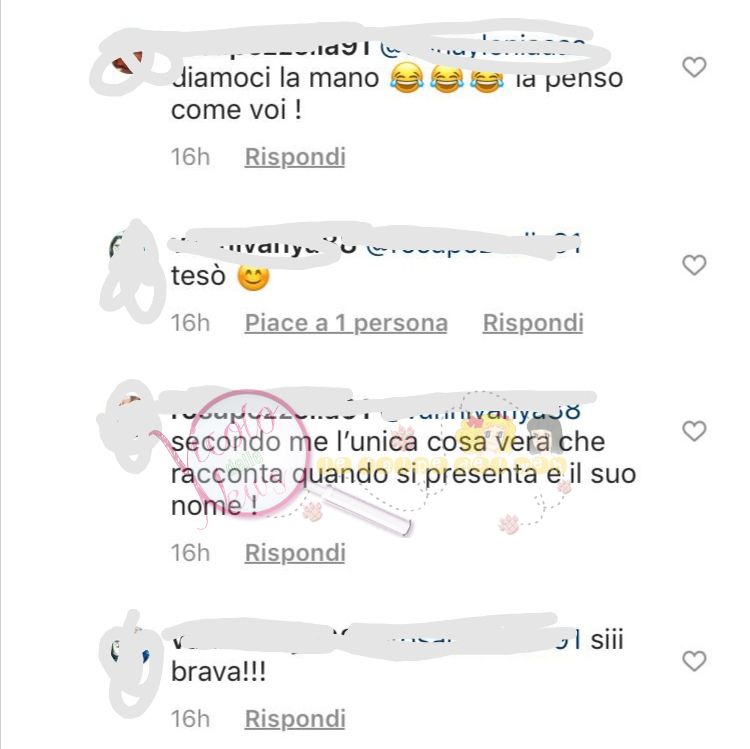Screen dimensions: 750x749
Task: Reply to the 'diamoci la mano' comment
Action: (x=295, y=157)
